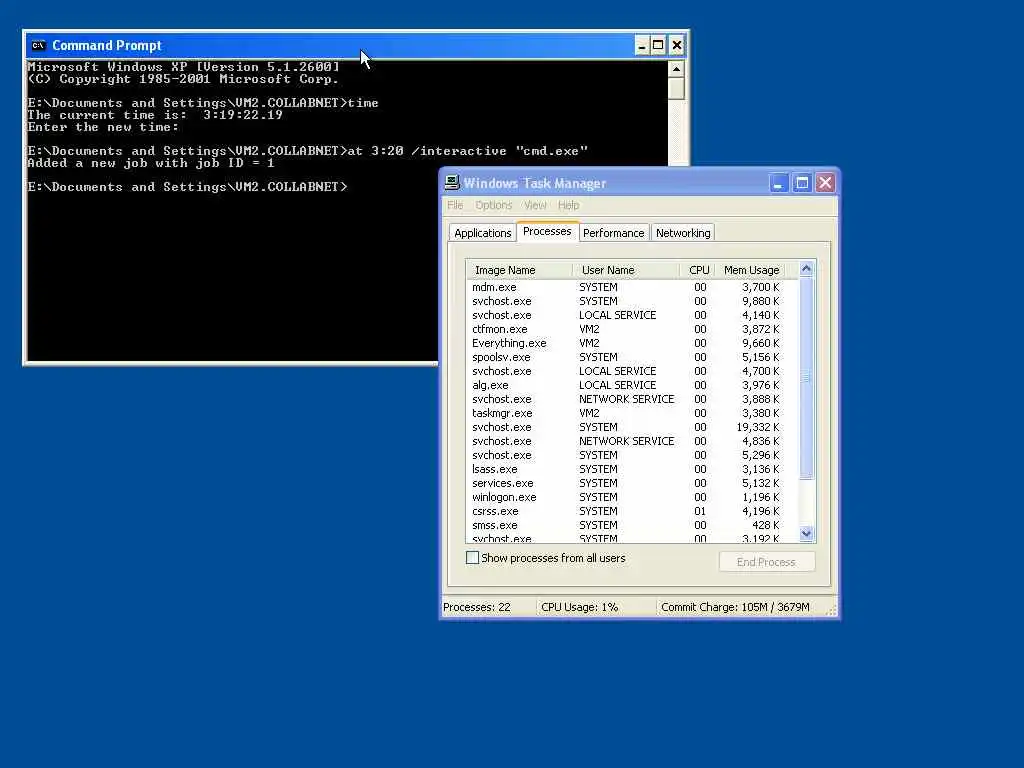Click the current time output line
Image resolution: width=1024 pixels, height=768 pixels.
tap(155, 115)
